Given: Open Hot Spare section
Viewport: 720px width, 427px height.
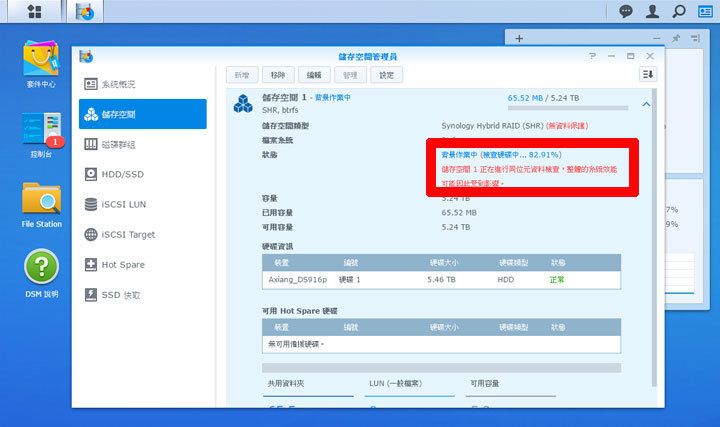Looking at the screenshot, I should click(143, 264).
